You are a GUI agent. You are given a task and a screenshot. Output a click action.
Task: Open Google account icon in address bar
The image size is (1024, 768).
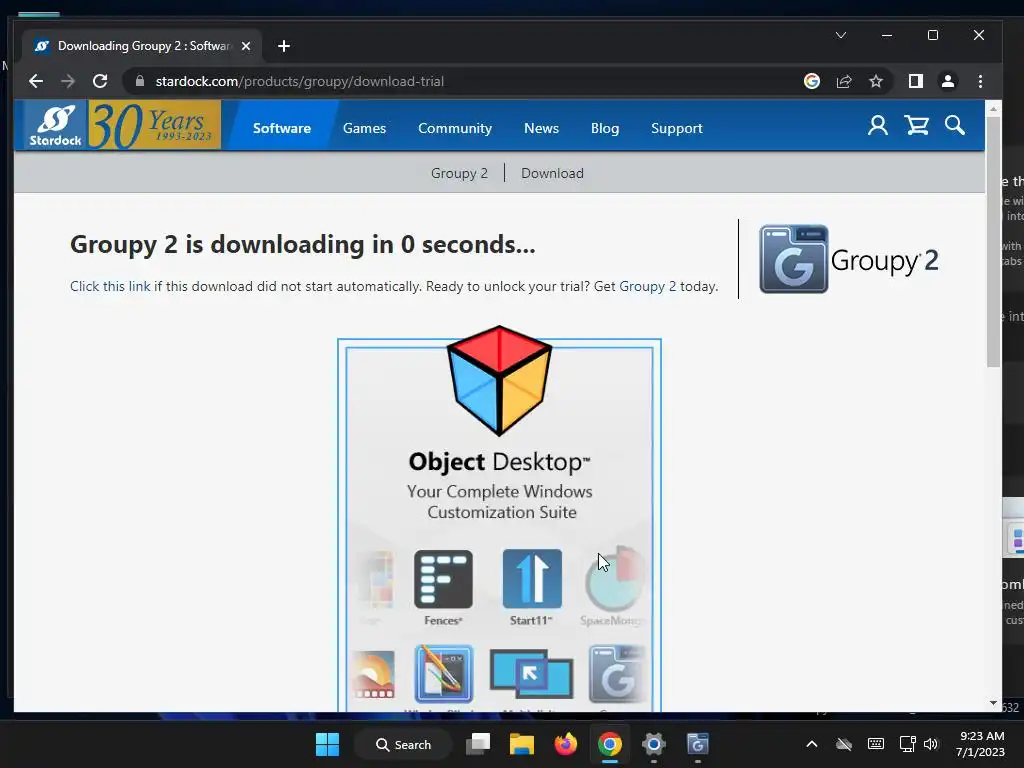(812, 81)
